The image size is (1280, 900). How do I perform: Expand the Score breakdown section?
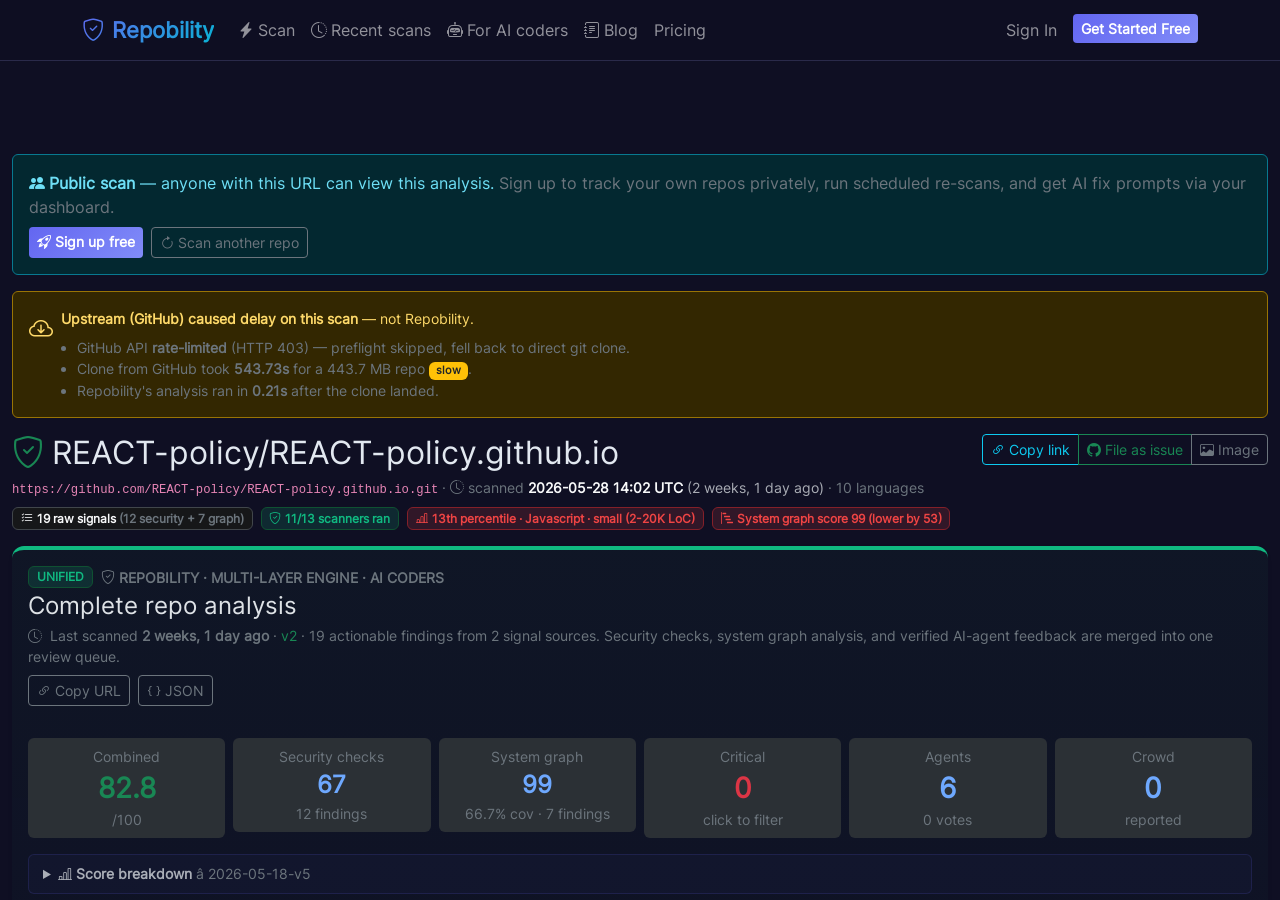point(640,874)
